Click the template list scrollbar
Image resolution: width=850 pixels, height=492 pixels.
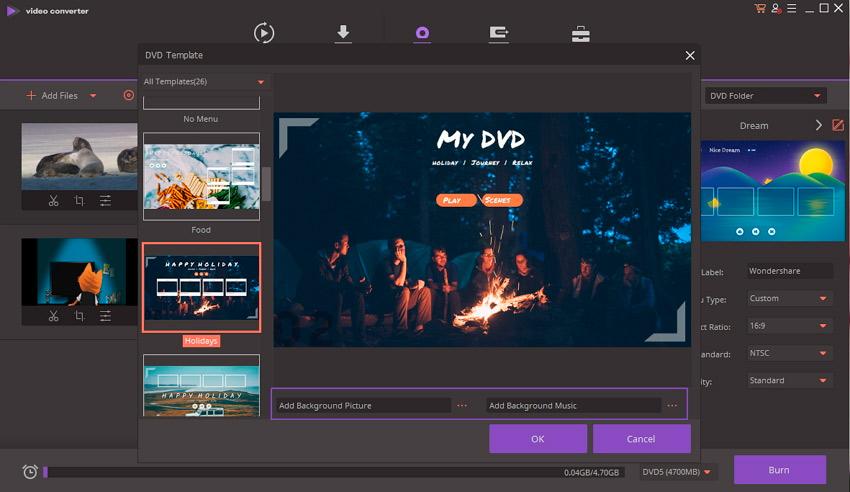(x=266, y=185)
